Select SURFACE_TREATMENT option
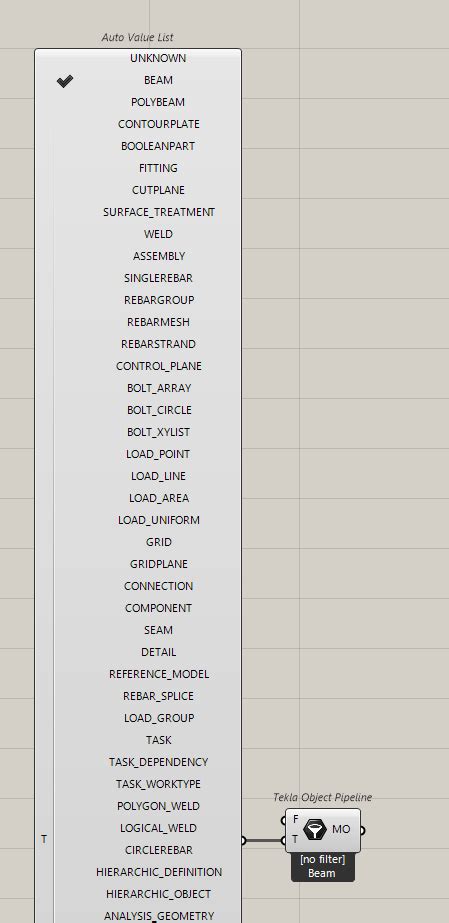Viewport: 449px width, 923px height. coord(158,212)
